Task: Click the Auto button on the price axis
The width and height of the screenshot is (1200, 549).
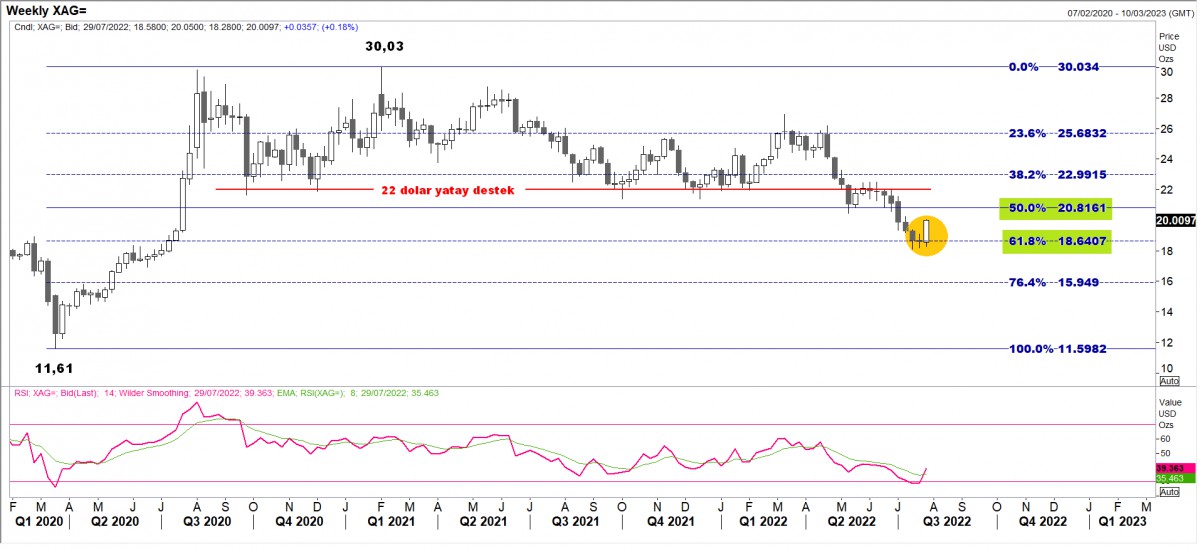Action: [1168, 381]
